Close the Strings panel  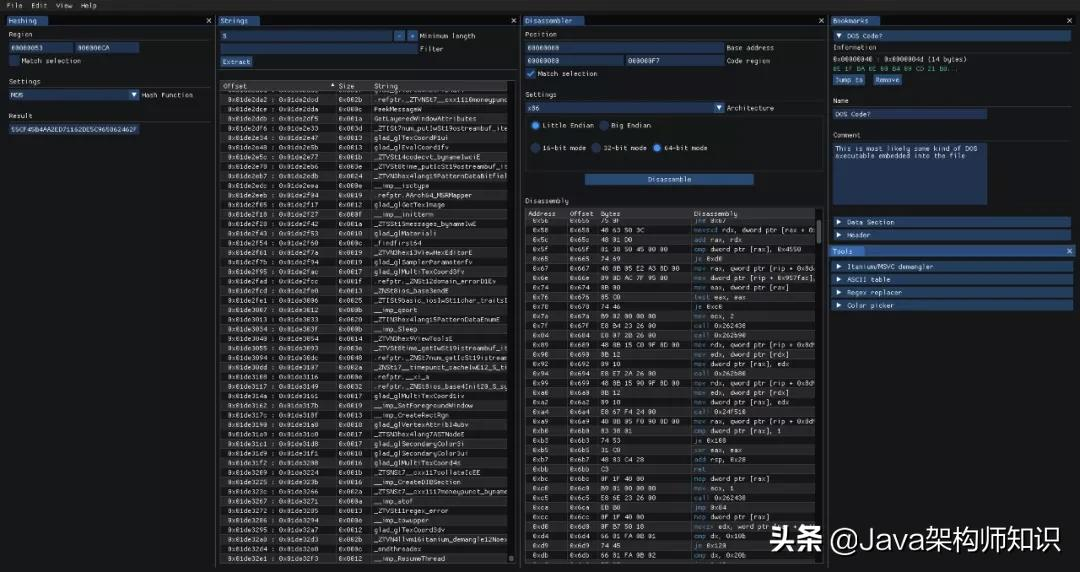pyautogui.click(x=513, y=21)
